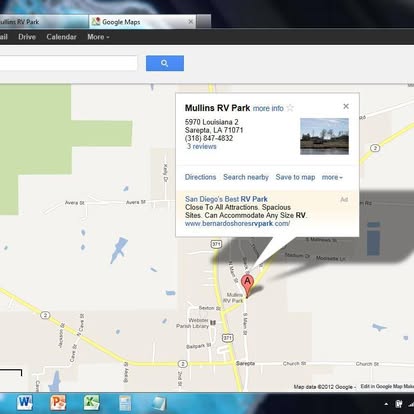The width and height of the screenshot is (414, 414).
Task: Switch to the Google Maps browser tab
Action: (143, 22)
